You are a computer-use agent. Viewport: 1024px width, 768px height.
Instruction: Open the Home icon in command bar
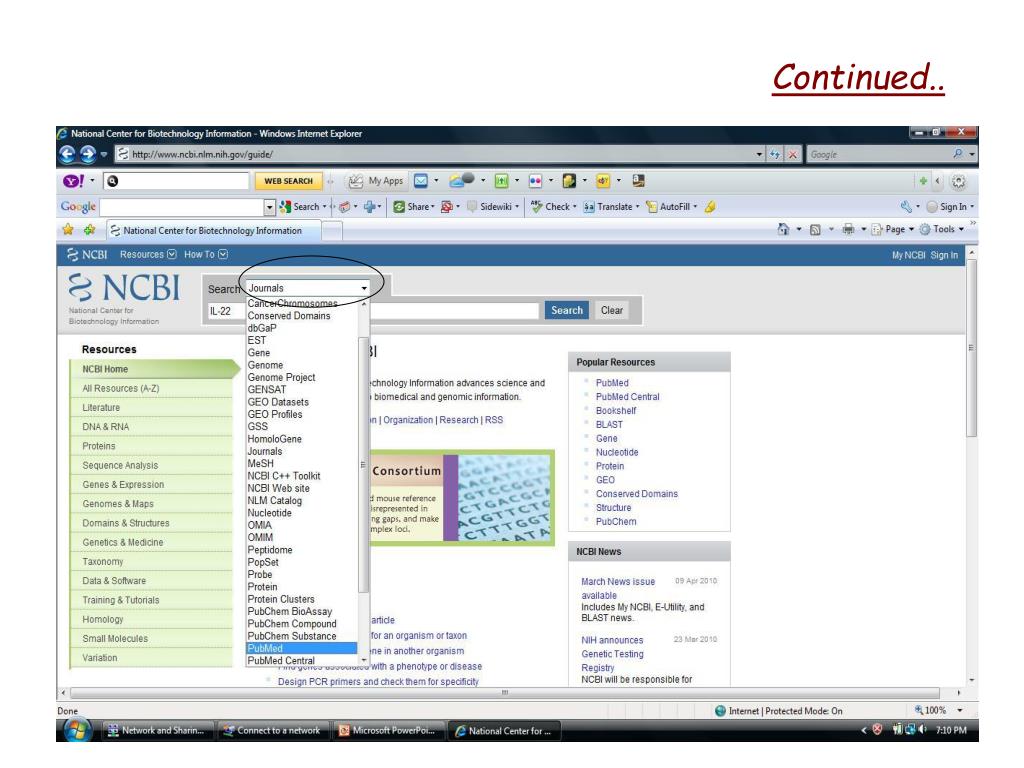click(783, 229)
